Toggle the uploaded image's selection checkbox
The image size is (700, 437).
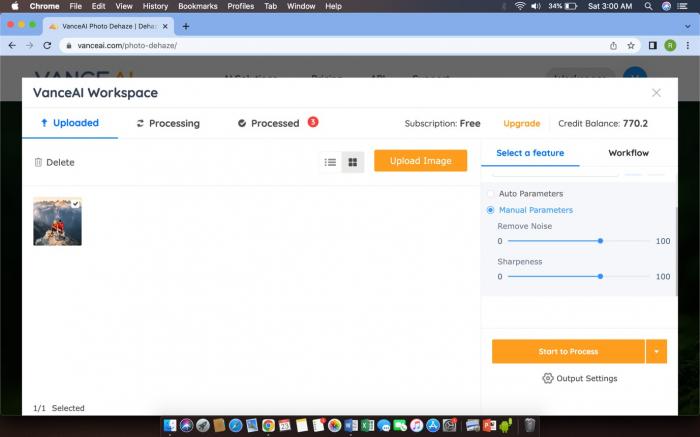pos(75,204)
